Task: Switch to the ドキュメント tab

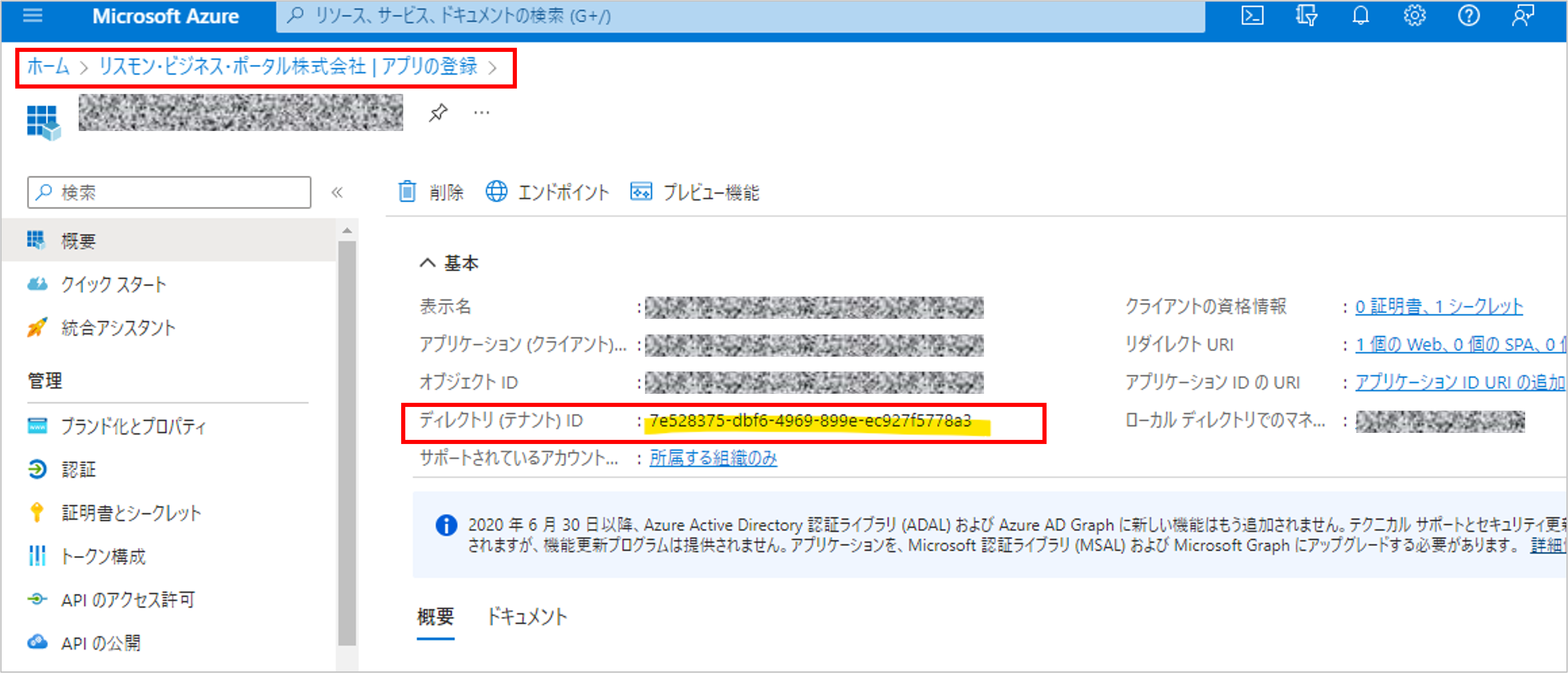Action: pyautogui.click(x=527, y=617)
